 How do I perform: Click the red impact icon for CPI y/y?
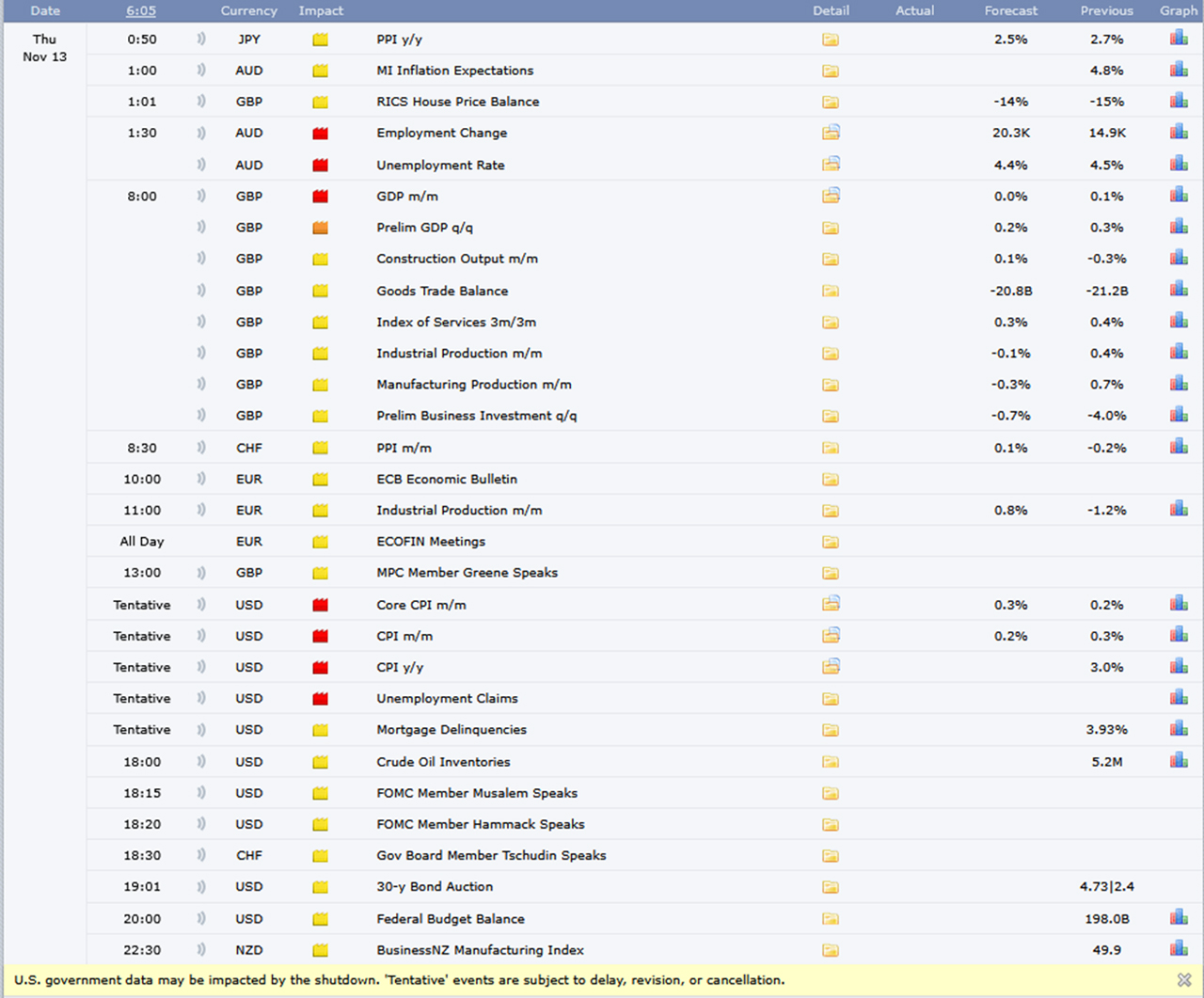coord(320,667)
